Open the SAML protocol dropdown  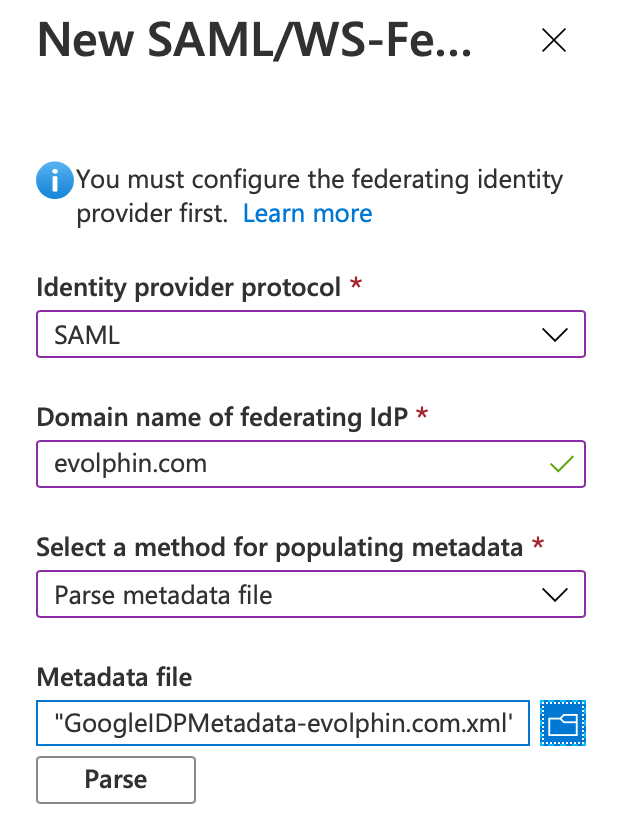tap(311, 334)
